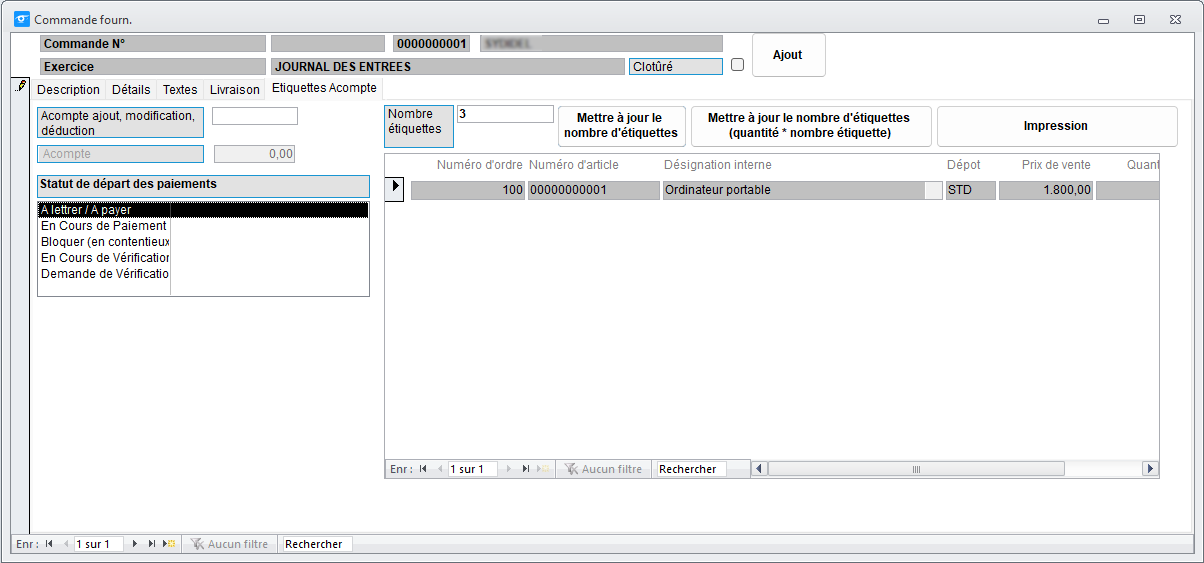Create new record in the étiquettes subform navigator

(x=544, y=469)
